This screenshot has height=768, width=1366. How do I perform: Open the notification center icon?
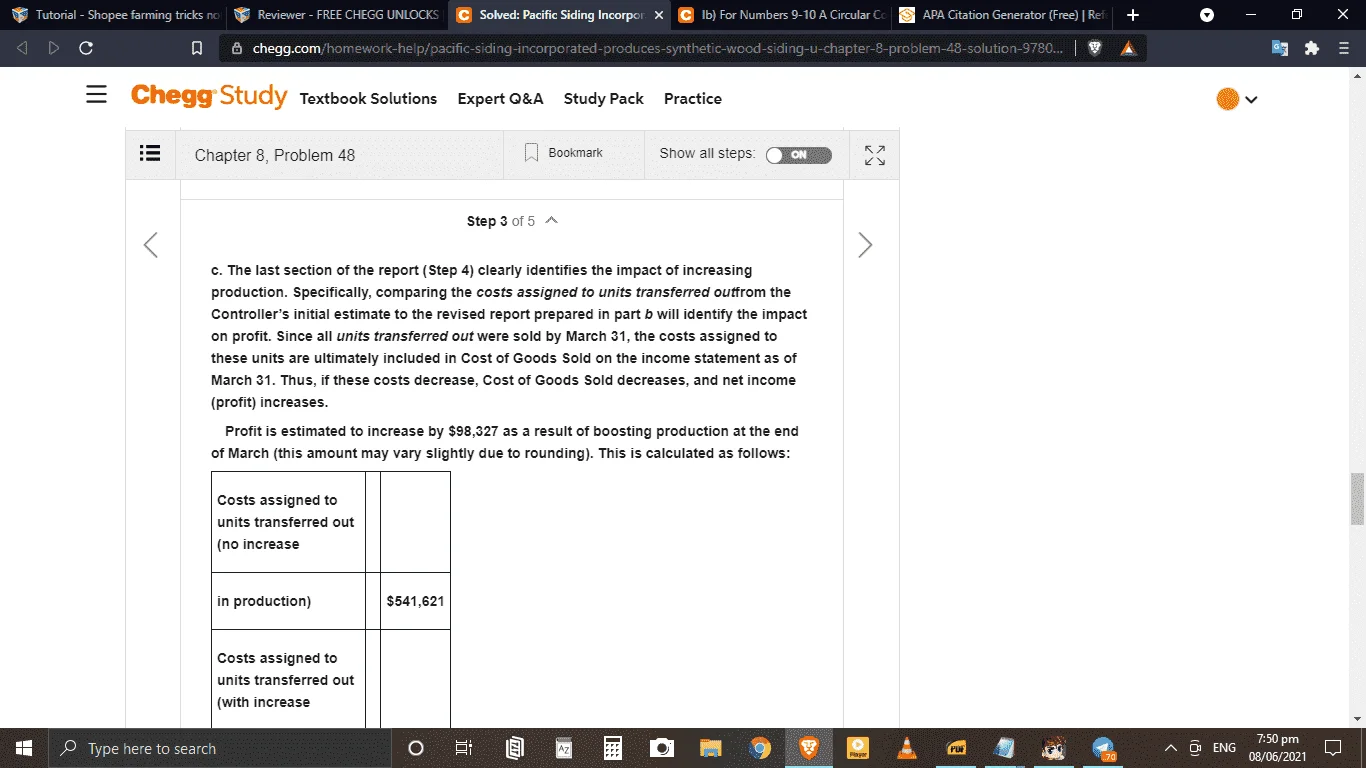tap(1332, 748)
